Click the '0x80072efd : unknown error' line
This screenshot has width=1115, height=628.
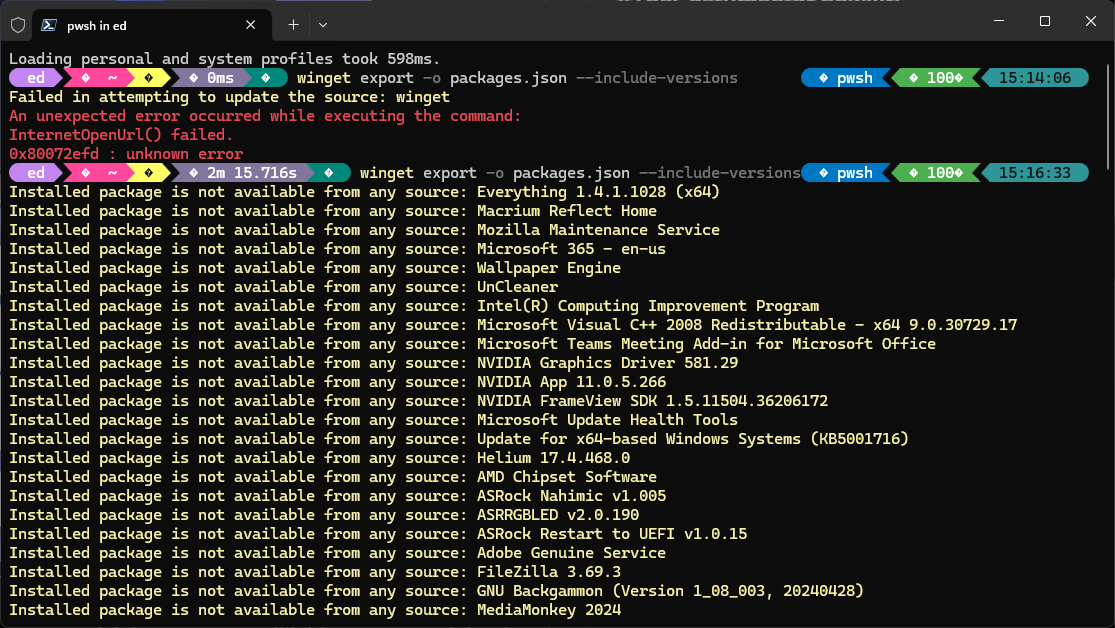point(126,154)
